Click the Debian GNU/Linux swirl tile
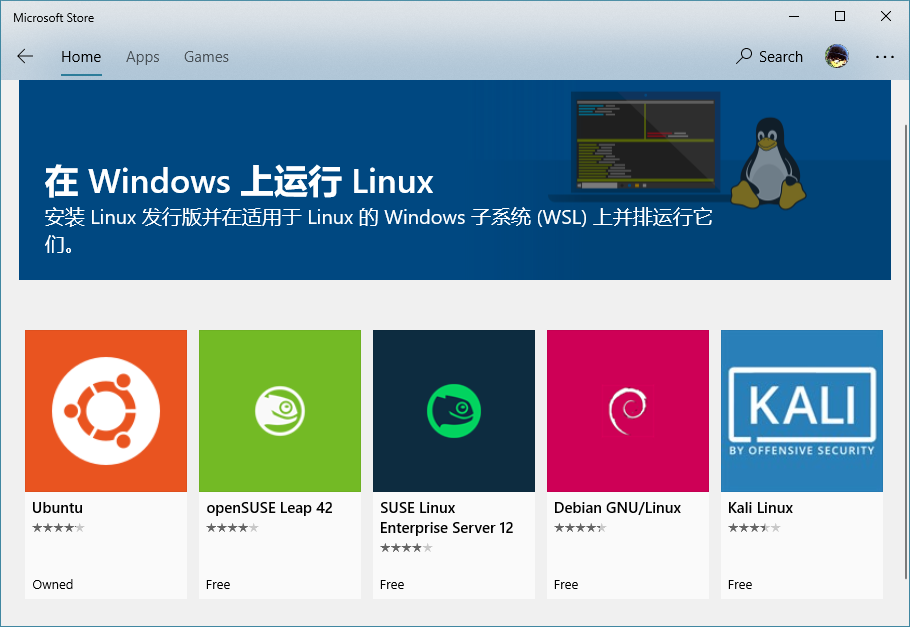 click(628, 410)
